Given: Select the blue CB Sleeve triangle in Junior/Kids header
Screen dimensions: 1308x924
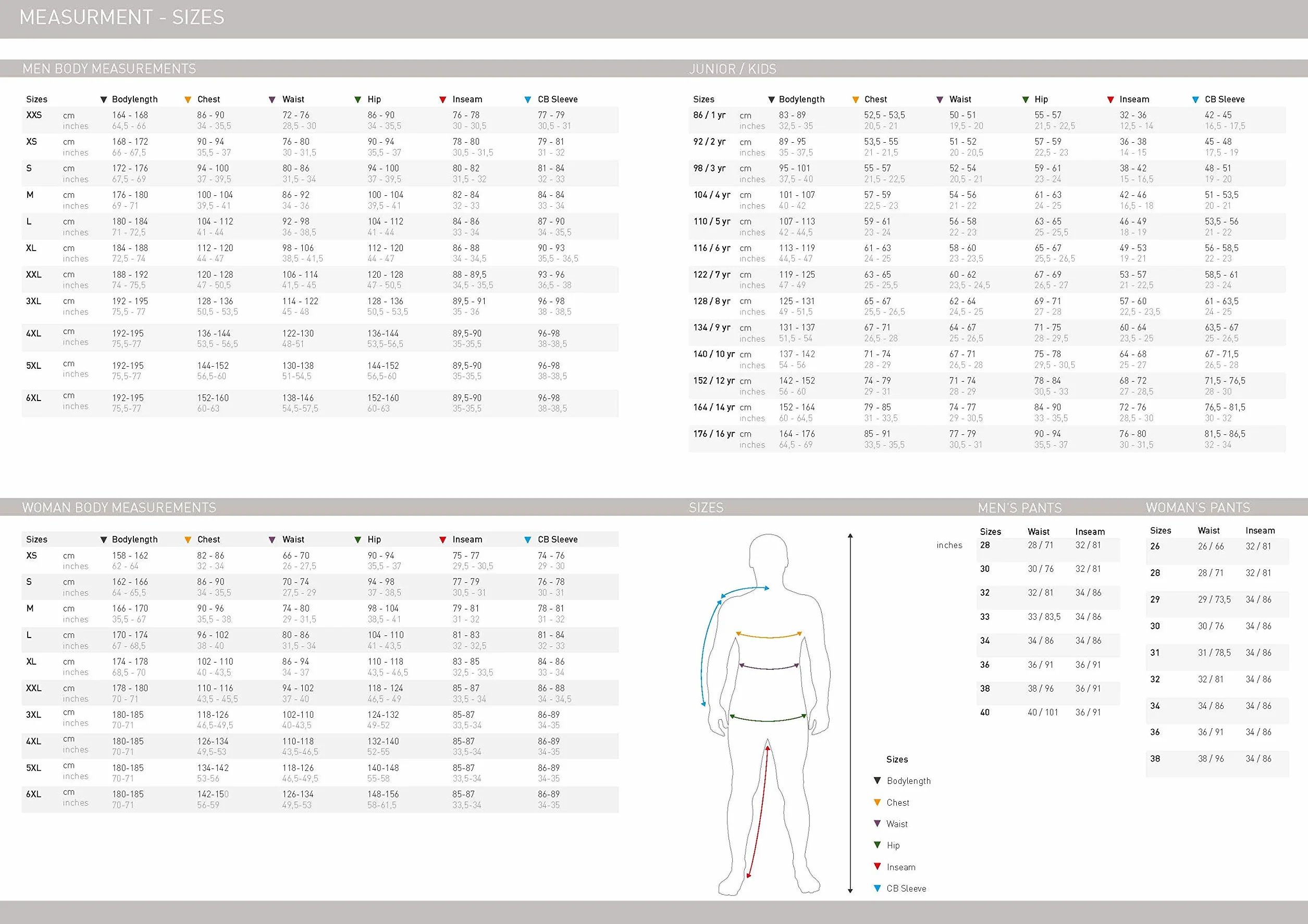Looking at the screenshot, I should [1196, 99].
